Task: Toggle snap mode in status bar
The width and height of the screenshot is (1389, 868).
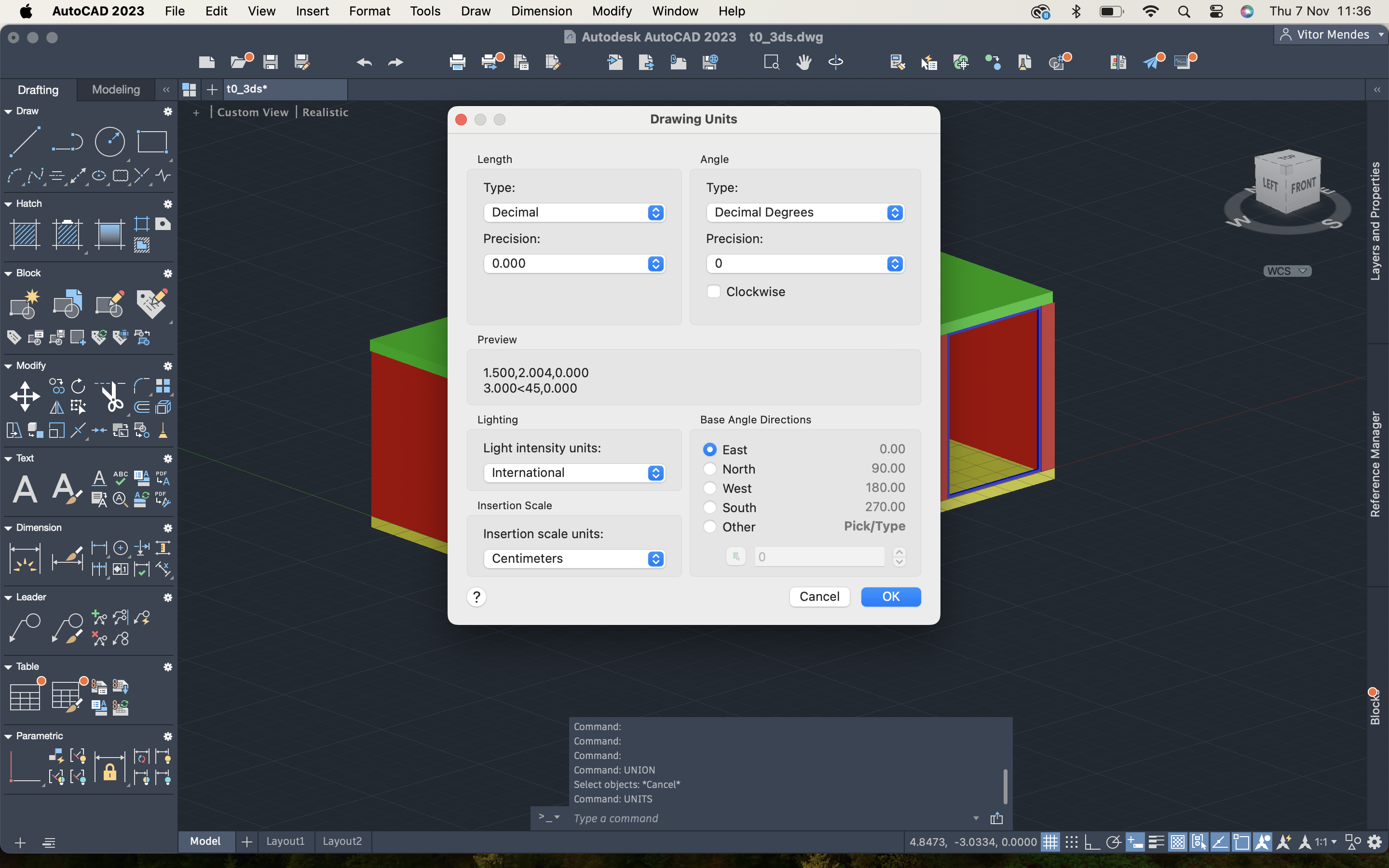Action: [x=1072, y=842]
